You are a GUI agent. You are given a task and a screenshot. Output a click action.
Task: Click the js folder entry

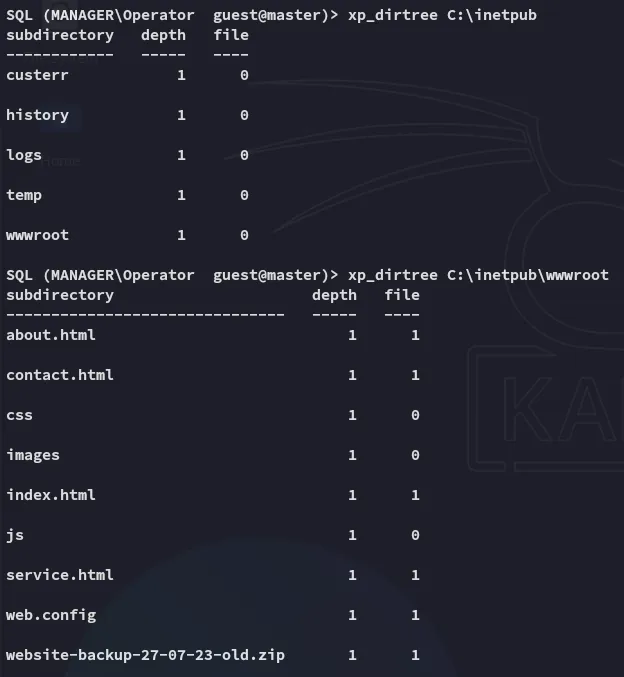pos(15,535)
